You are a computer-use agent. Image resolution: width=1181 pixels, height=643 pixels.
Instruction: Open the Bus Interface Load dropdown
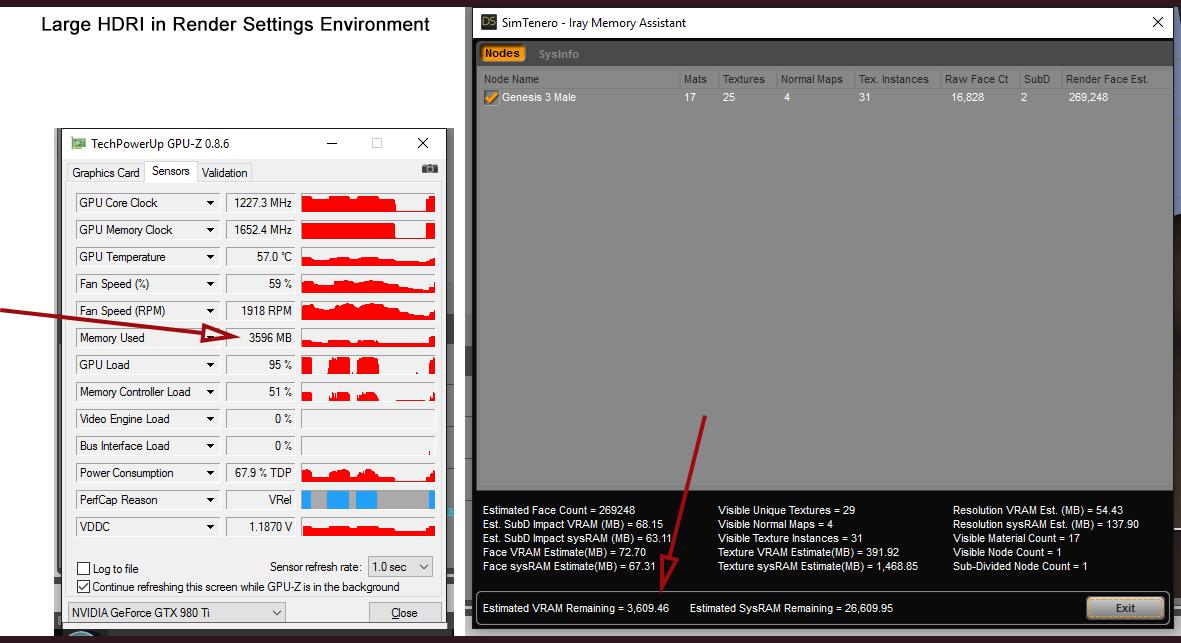click(210, 446)
